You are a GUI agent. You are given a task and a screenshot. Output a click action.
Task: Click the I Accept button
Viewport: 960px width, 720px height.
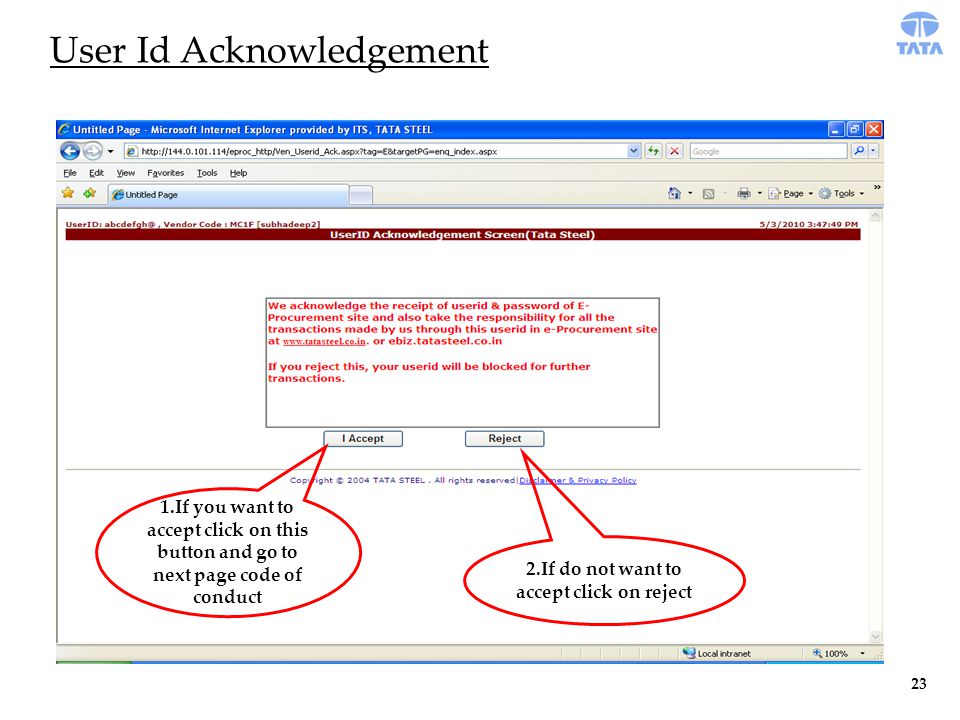tap(363, 439)
